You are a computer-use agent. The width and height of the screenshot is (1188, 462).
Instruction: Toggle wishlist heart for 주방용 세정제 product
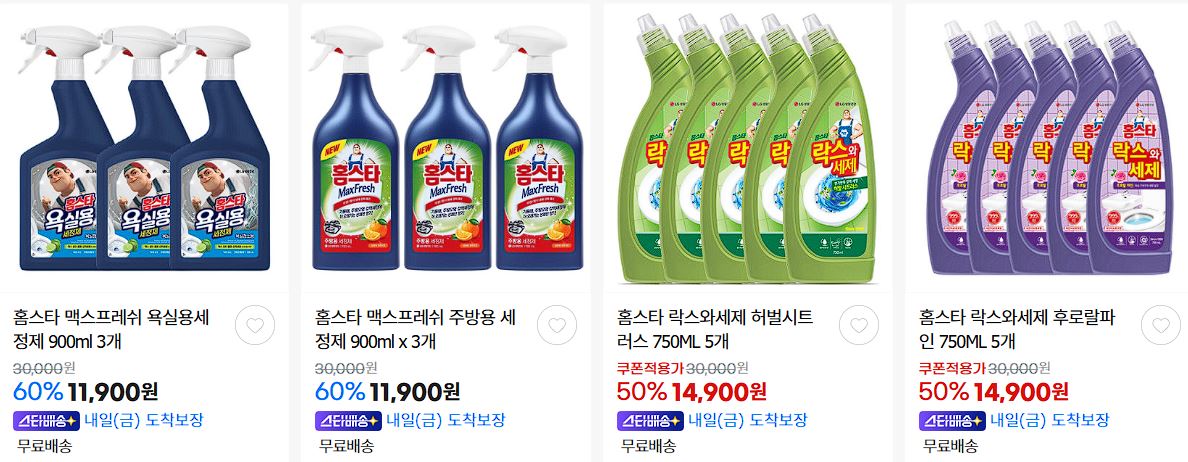[x=557, y=326]
